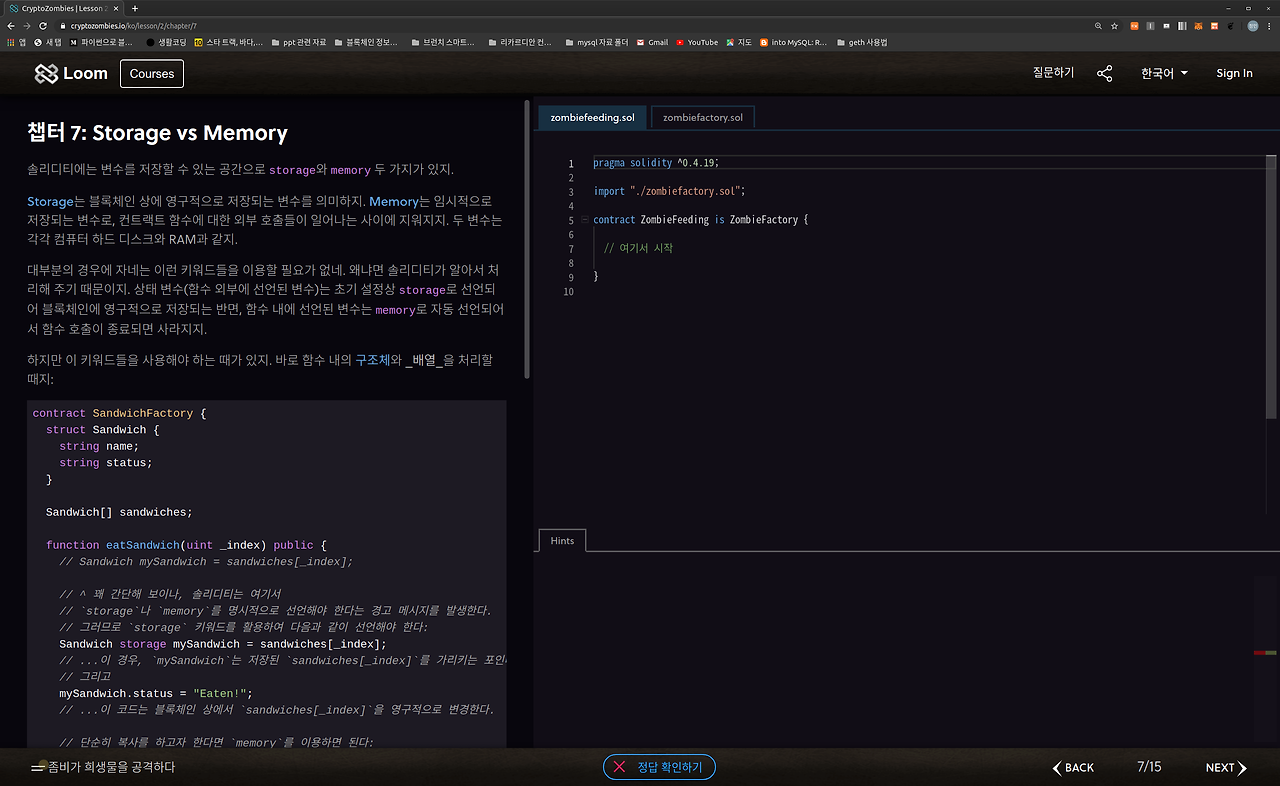Click Sign In
Viewport: 1280px width, 786px height.
tap(1234, 73)
